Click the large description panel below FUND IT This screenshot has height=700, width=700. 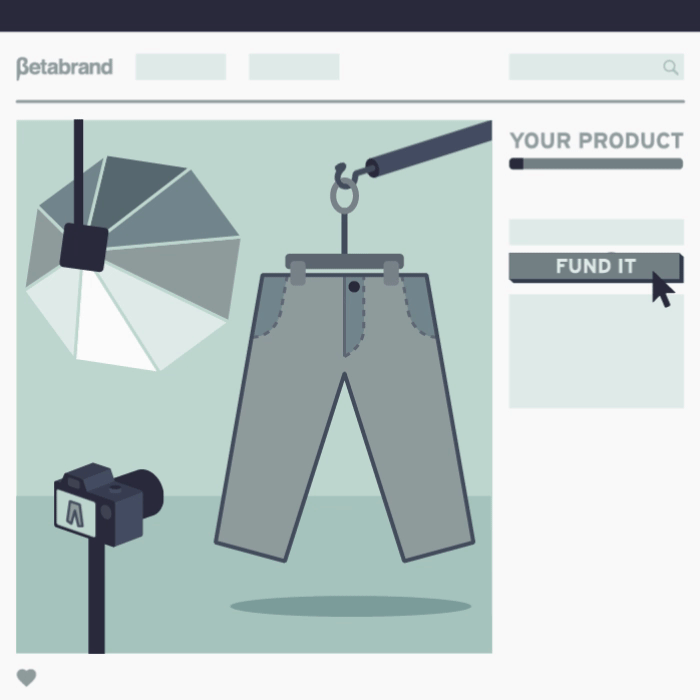click(596, 351)
